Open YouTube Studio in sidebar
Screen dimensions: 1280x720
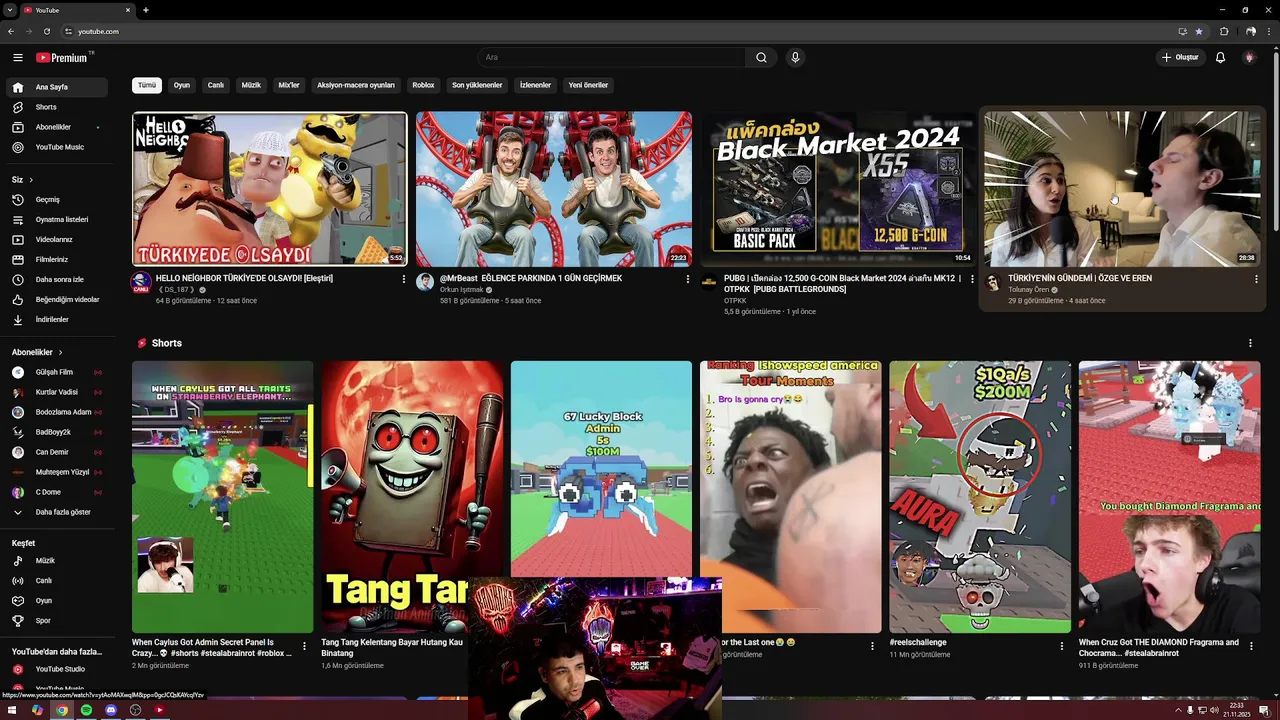click(56, 669)
